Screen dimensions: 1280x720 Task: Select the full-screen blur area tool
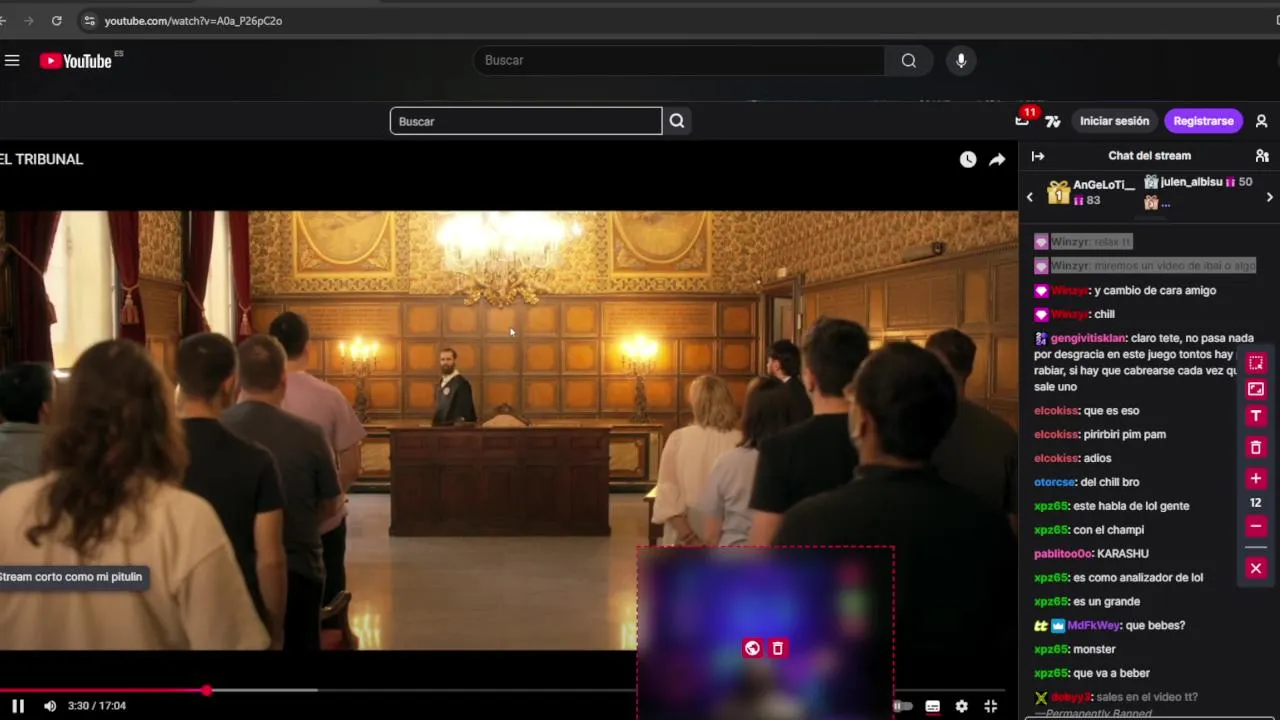click(x=1256, y=389)
